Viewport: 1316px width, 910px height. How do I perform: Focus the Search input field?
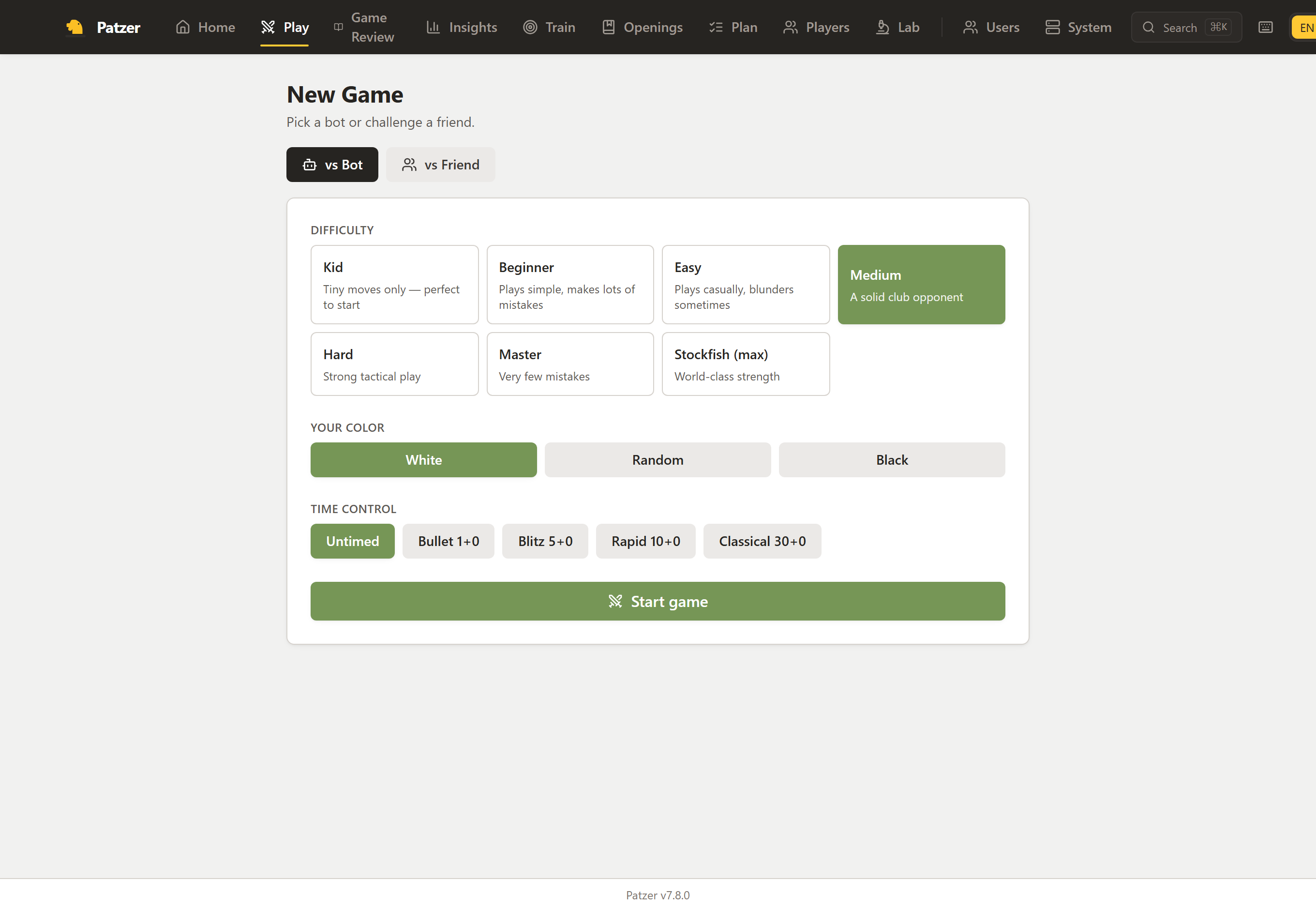(x=1186, y=27)
